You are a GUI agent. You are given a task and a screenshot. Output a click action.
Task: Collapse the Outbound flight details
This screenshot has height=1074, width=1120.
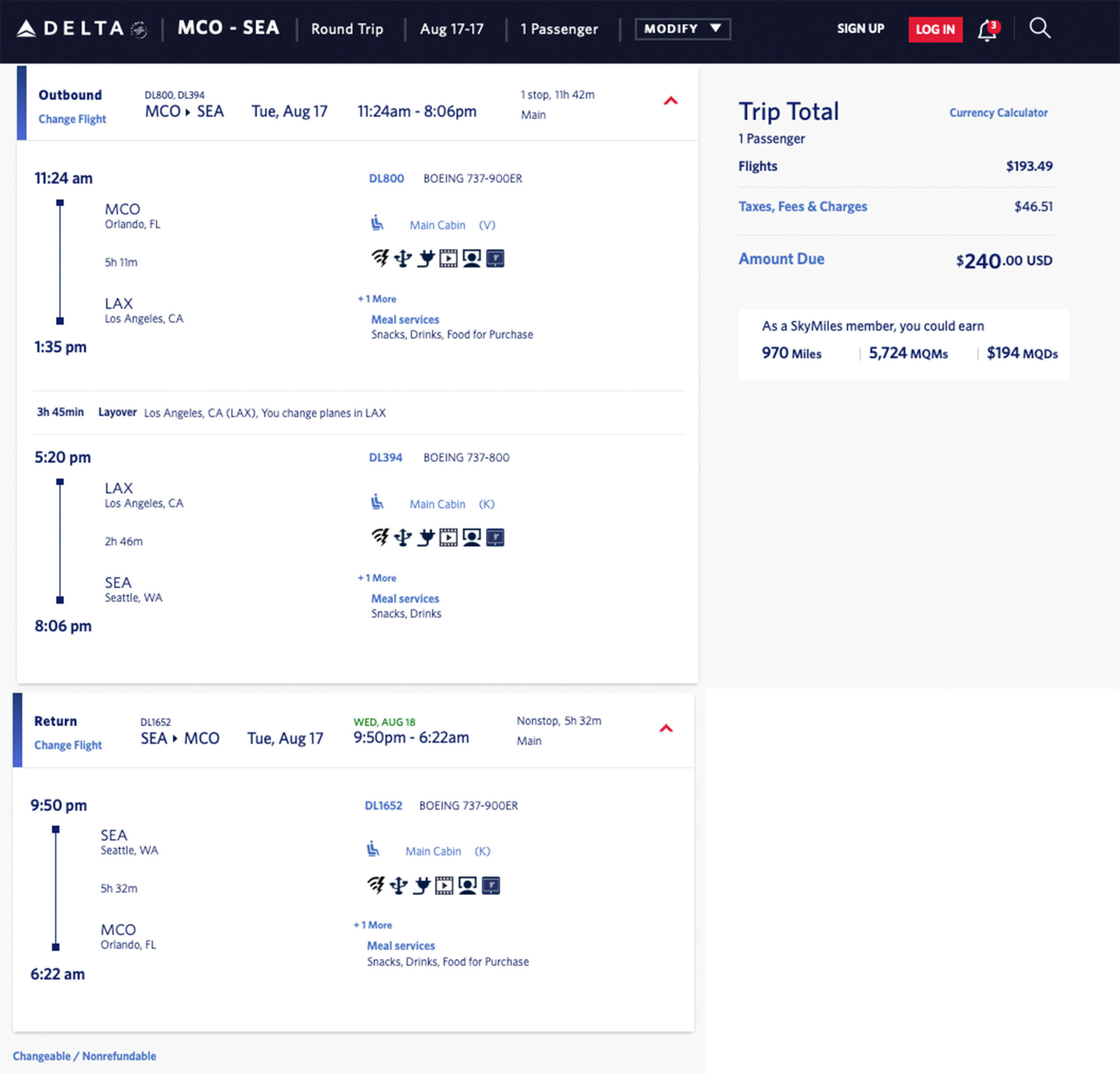point(672,101)
